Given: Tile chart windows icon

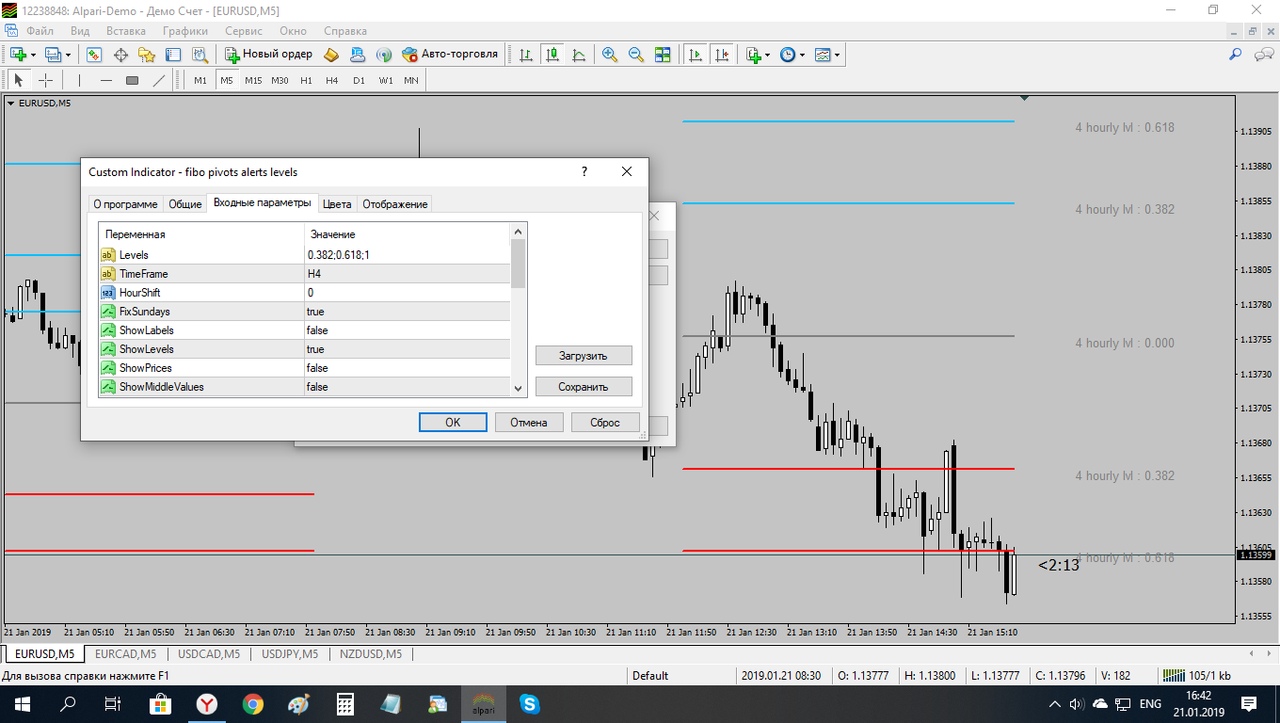Looking at the screenshot, I should pyautogui.click(x=662, y=54).
